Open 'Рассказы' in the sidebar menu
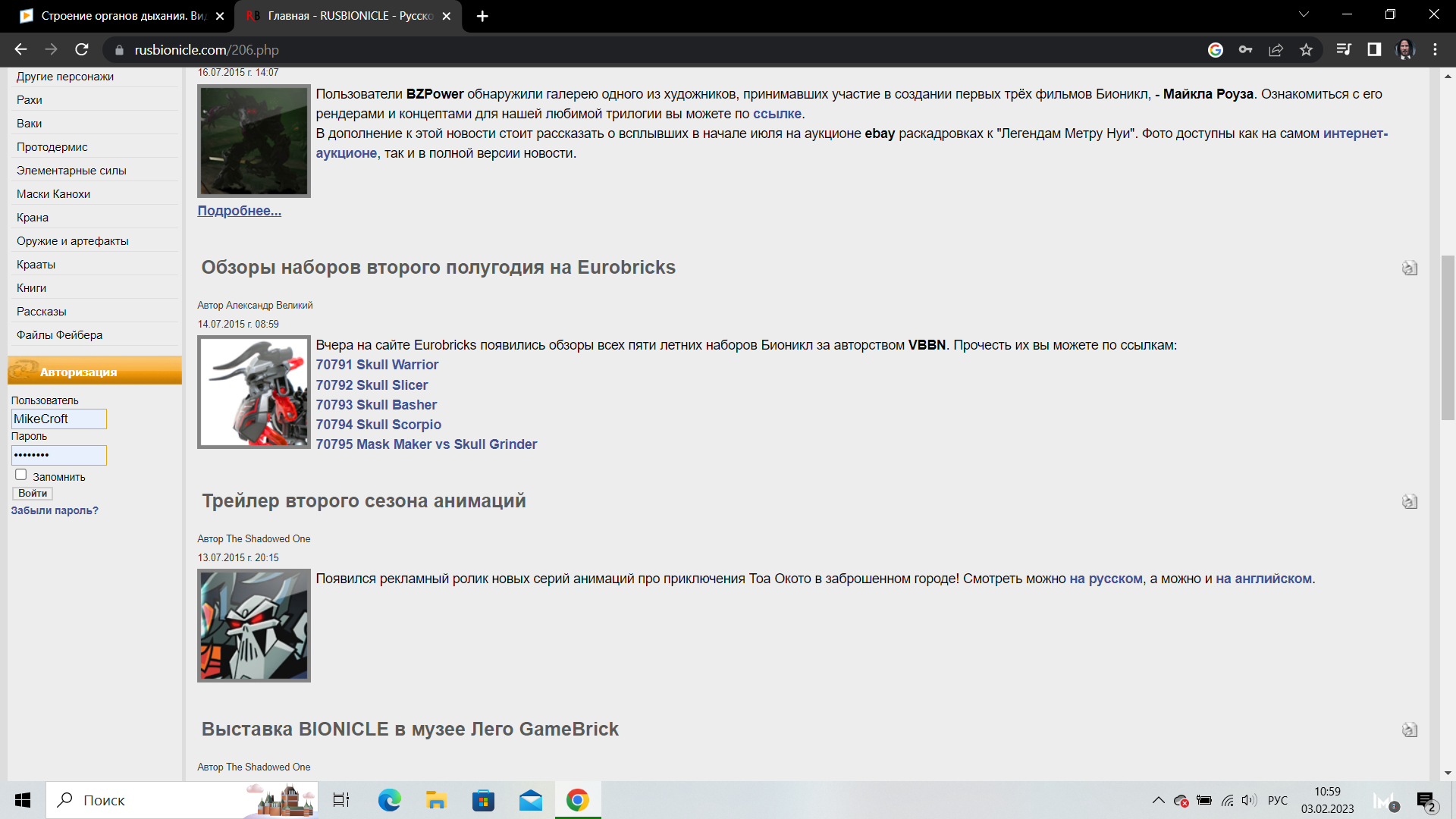1456x819 pixels. pyautogui.click(x=42, y=312)
